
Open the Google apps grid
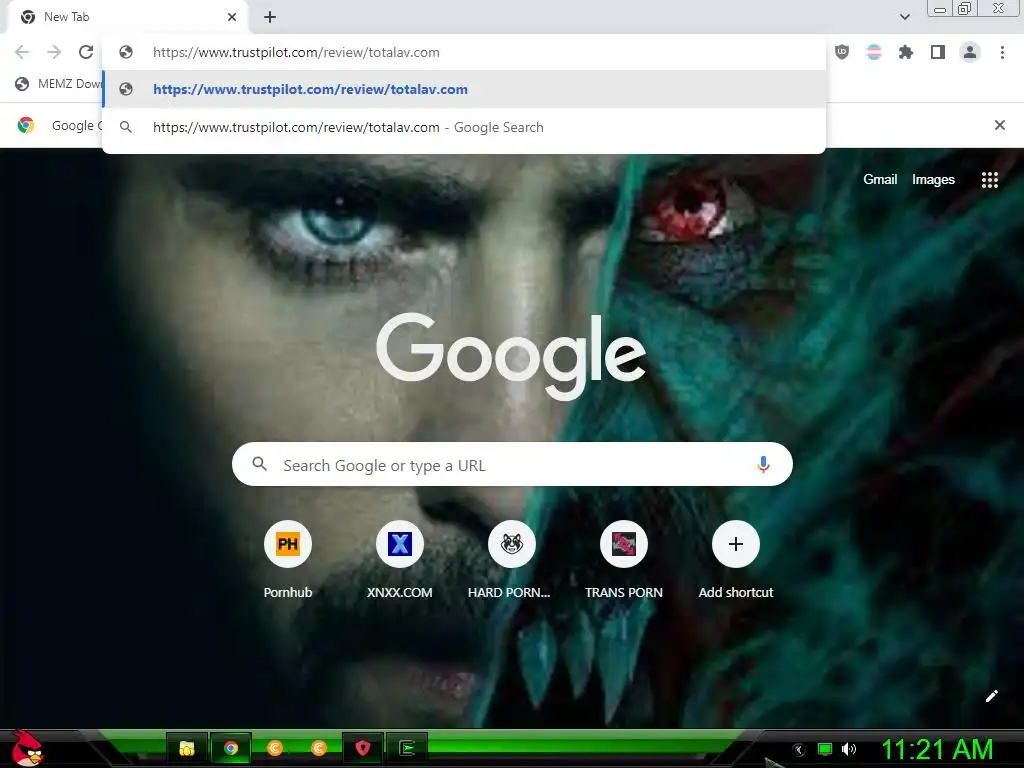tap(989, 180)
